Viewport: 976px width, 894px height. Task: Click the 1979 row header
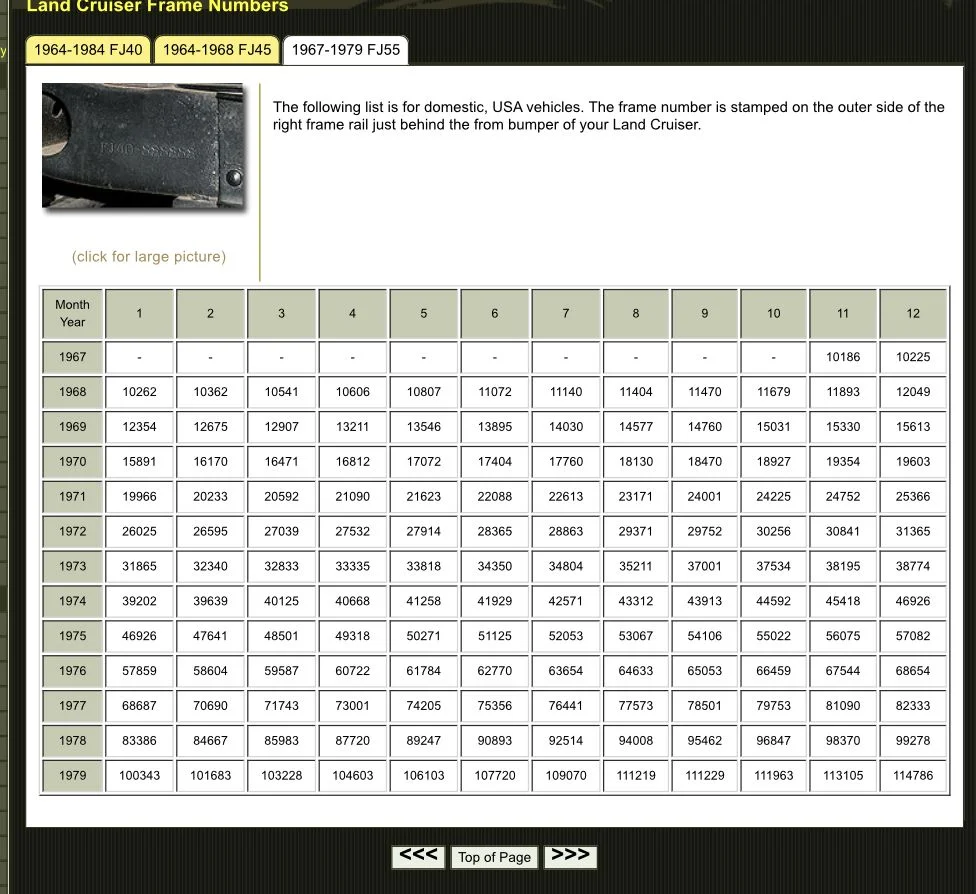[73, 776]
